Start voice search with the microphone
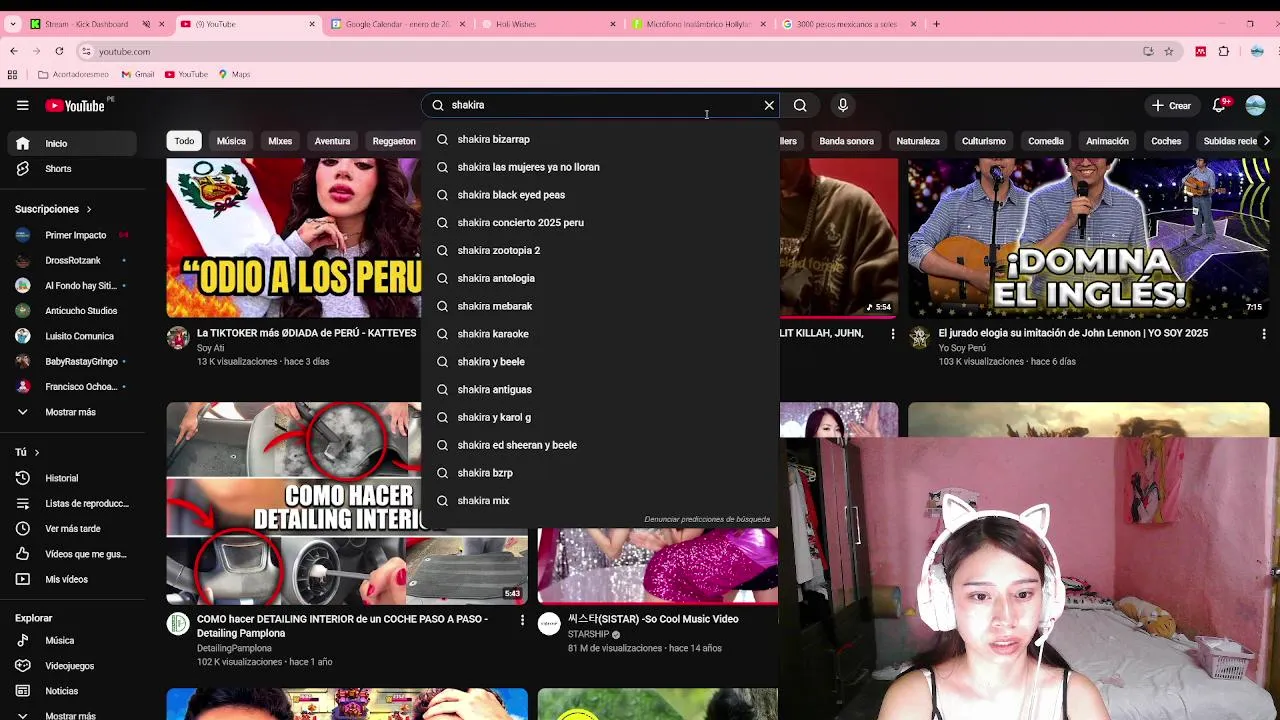 pos(843,105)
